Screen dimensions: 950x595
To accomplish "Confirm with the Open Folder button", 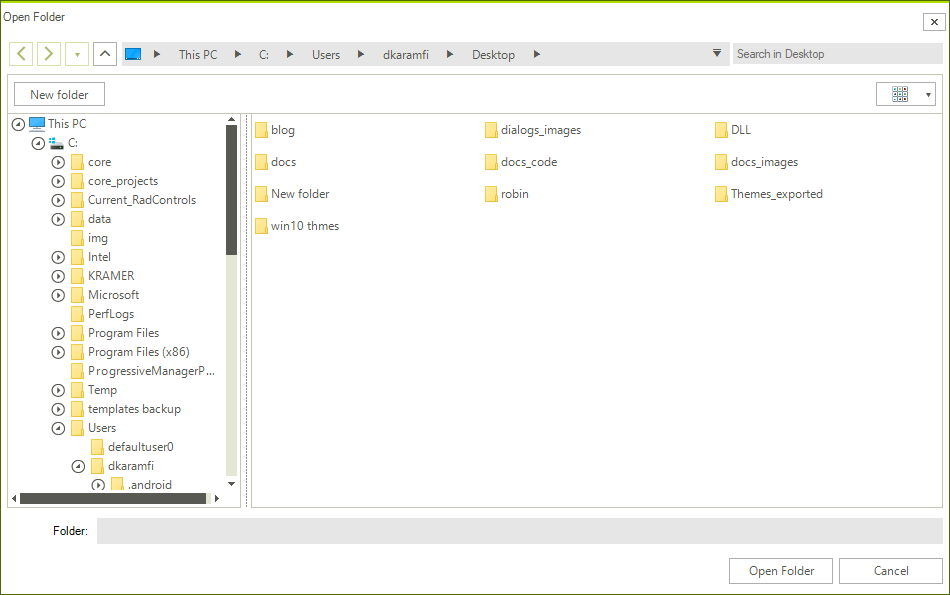I will pos(780,570).
